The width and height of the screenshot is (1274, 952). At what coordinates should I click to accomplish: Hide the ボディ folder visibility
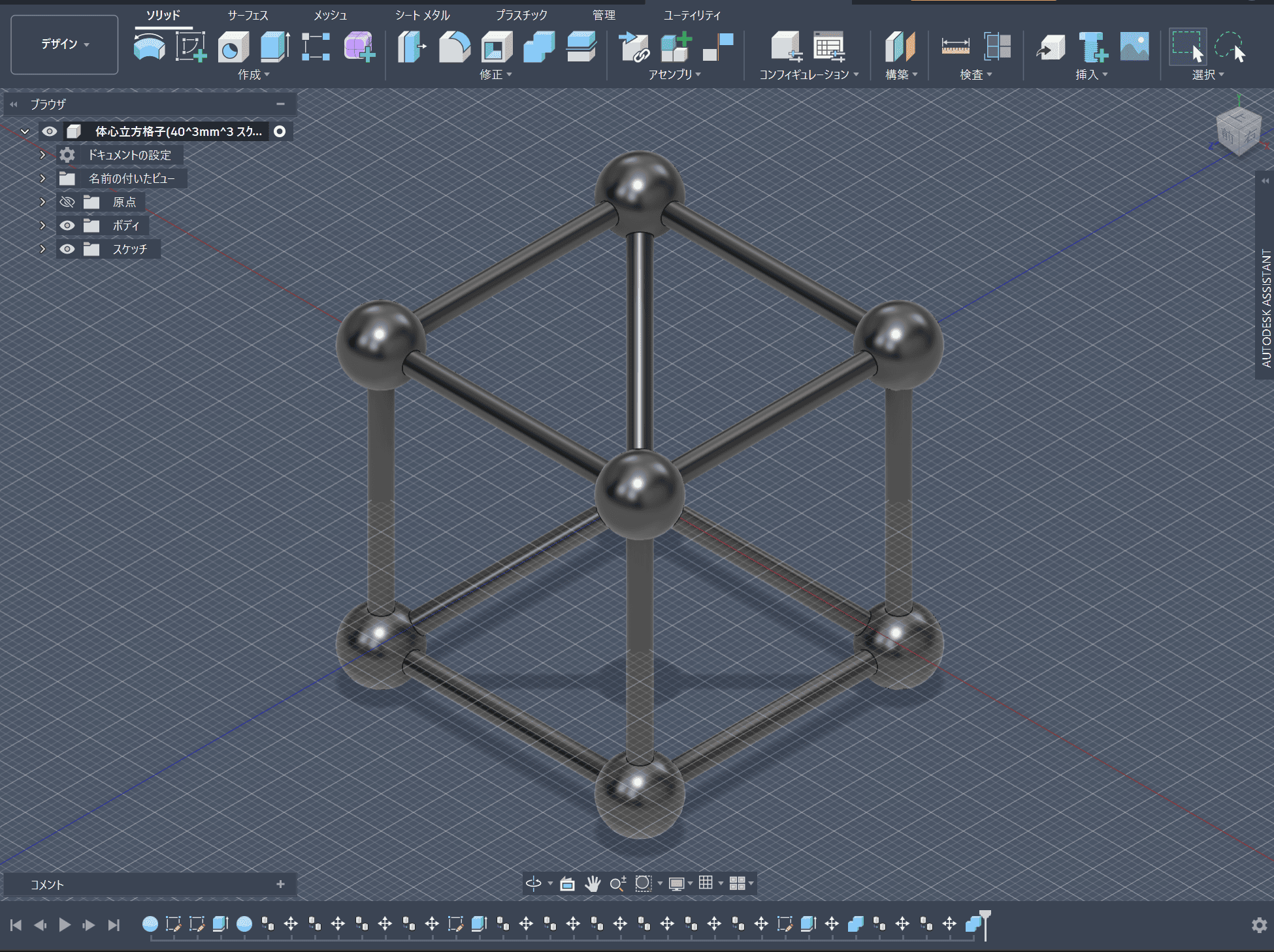(67, 225)
